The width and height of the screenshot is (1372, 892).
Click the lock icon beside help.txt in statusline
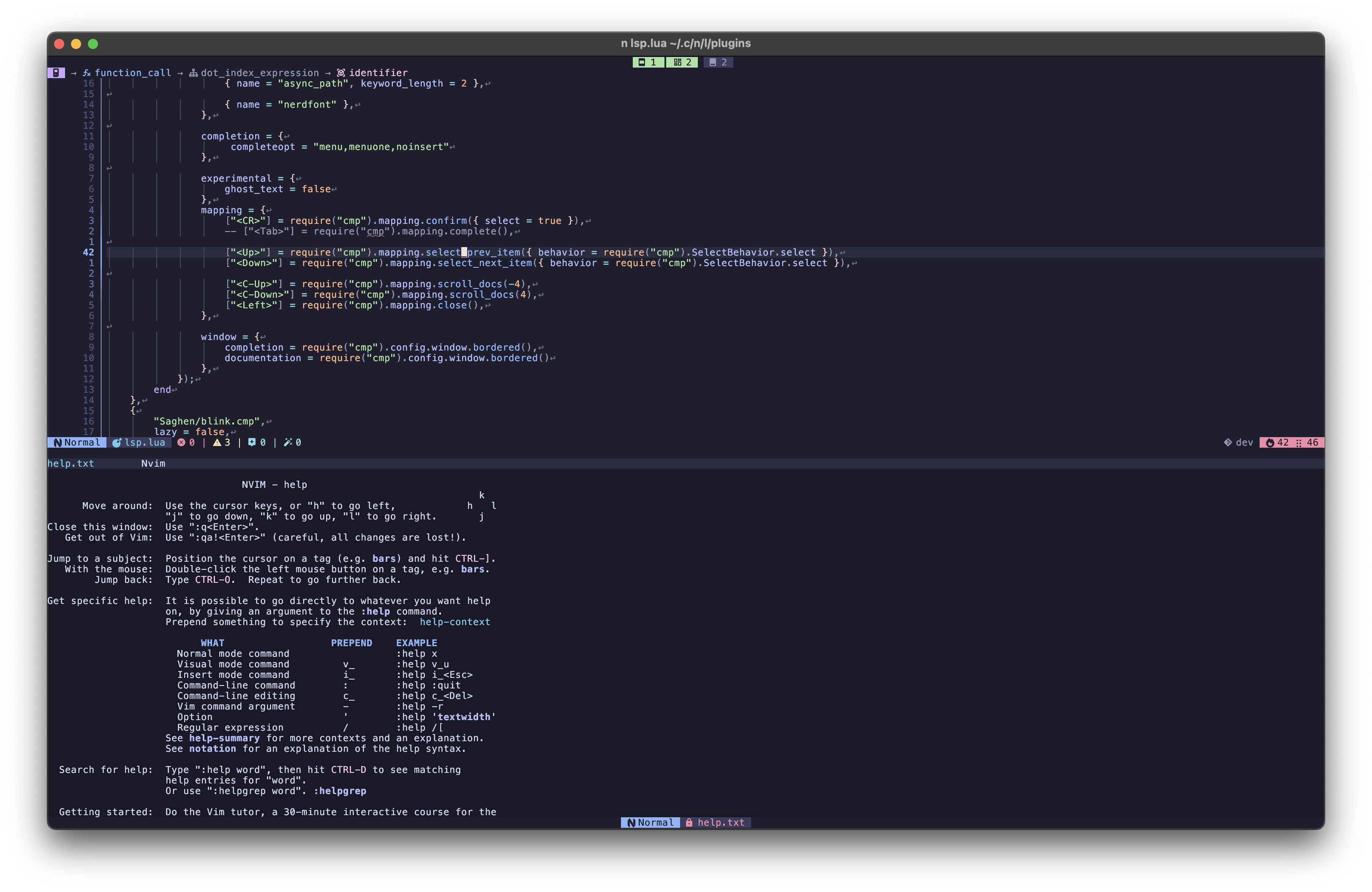[689, 823]
